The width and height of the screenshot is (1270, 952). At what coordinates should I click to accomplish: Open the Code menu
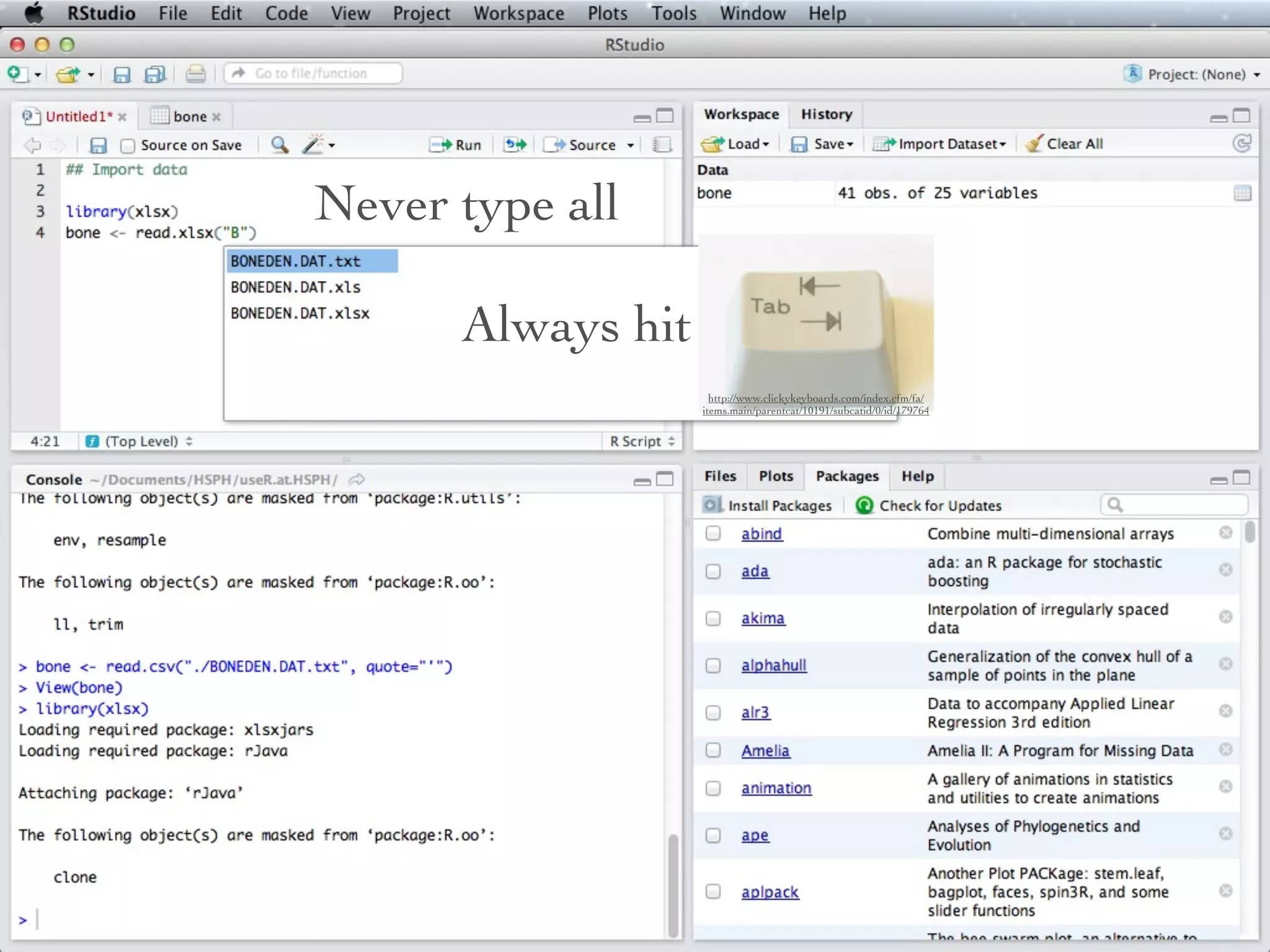coord(286,13)
